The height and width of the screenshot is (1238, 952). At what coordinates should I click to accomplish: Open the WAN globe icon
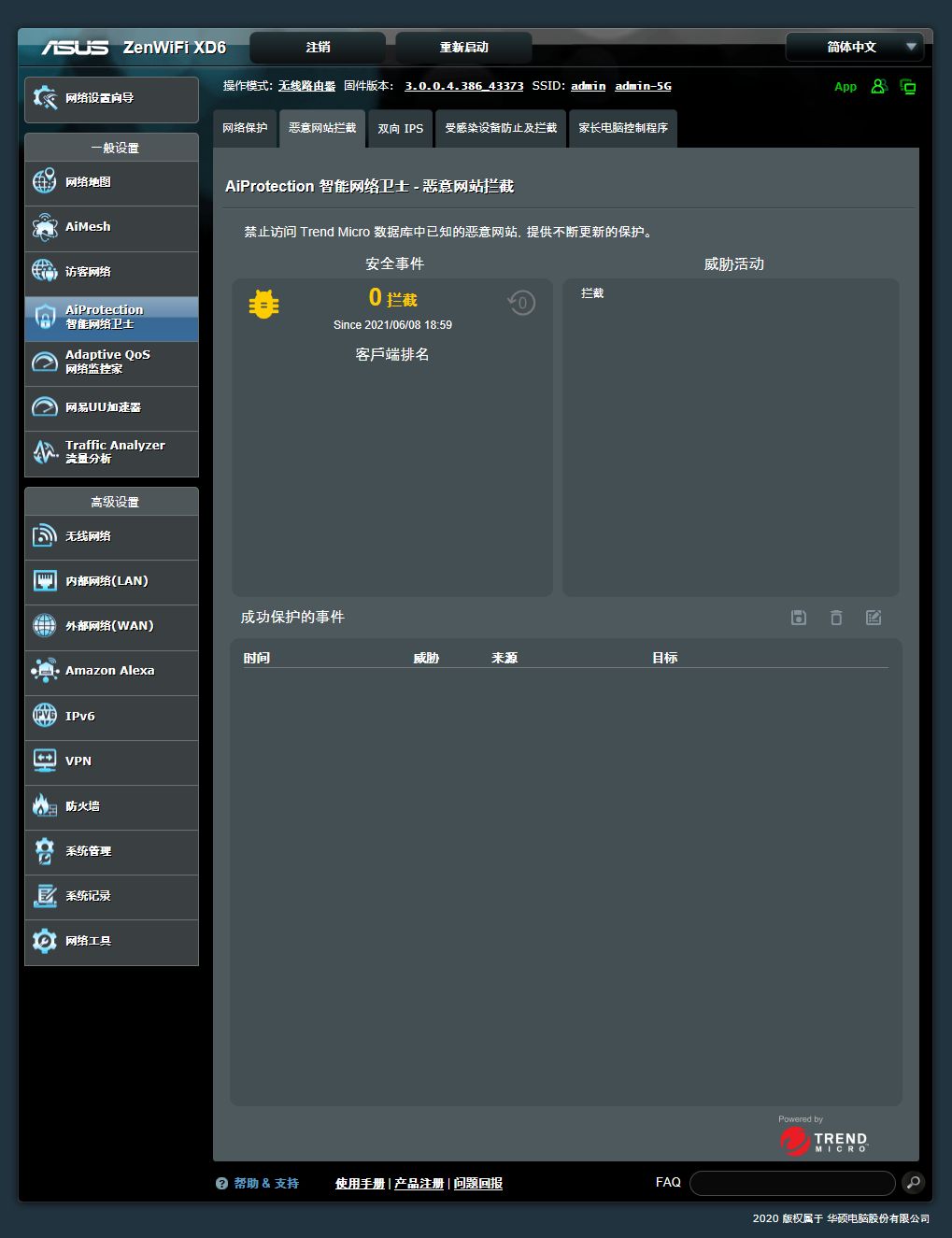pos(45,626)
